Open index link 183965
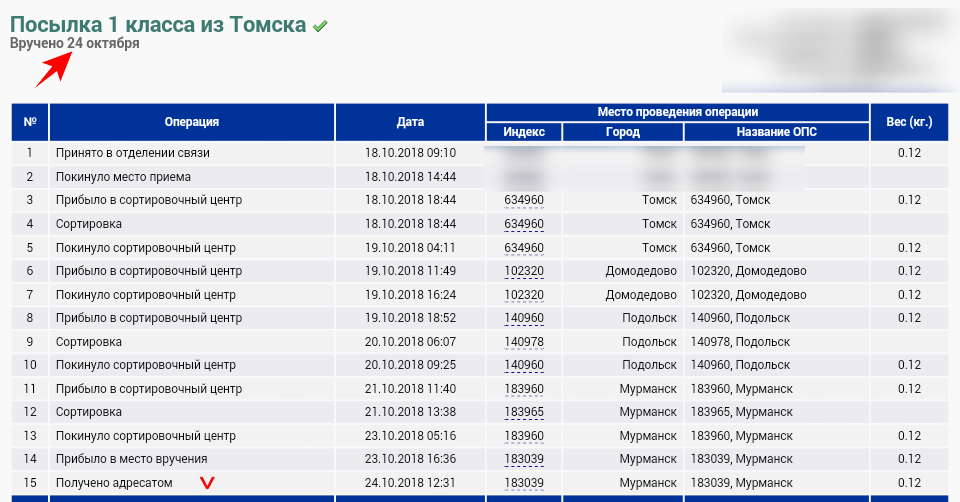Screen dimensions: 960x502 point(524,412)
